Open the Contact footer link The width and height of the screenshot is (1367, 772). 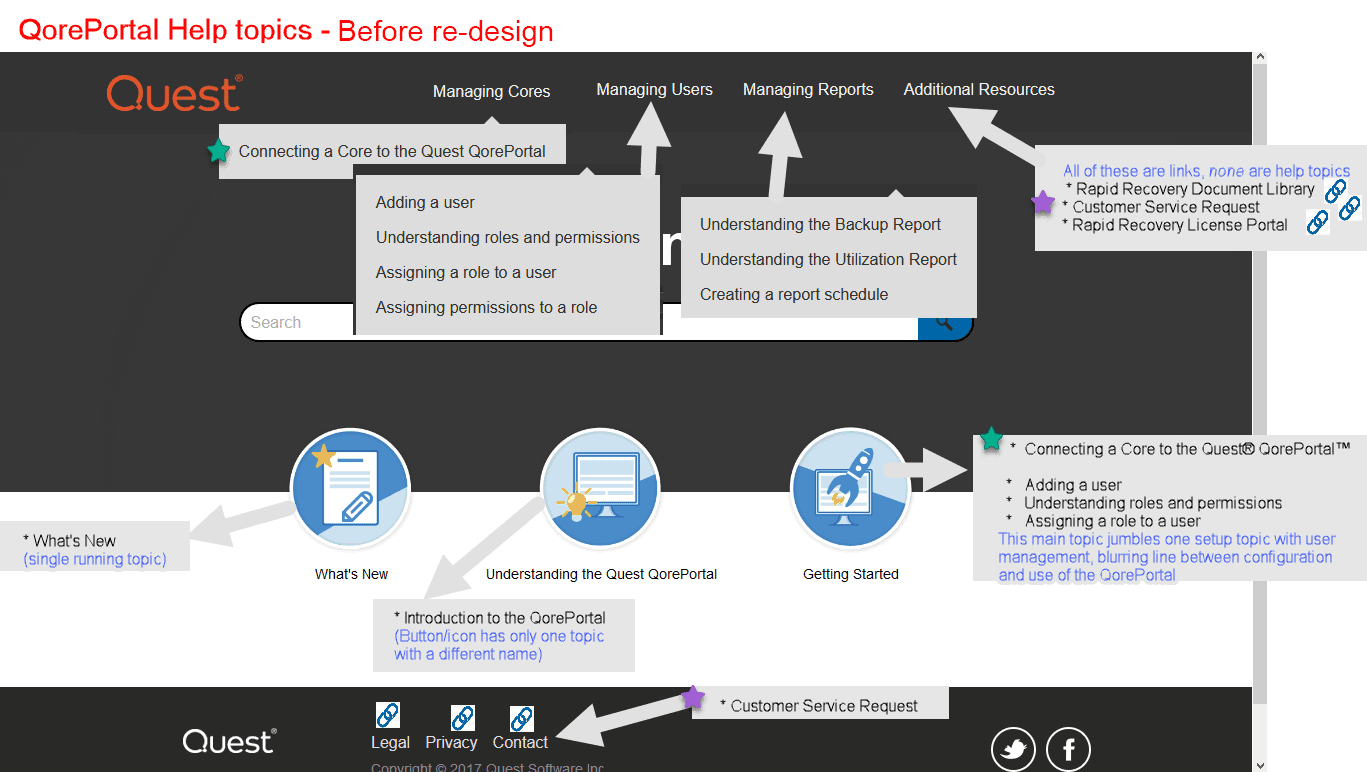click(x=520, y=742)
